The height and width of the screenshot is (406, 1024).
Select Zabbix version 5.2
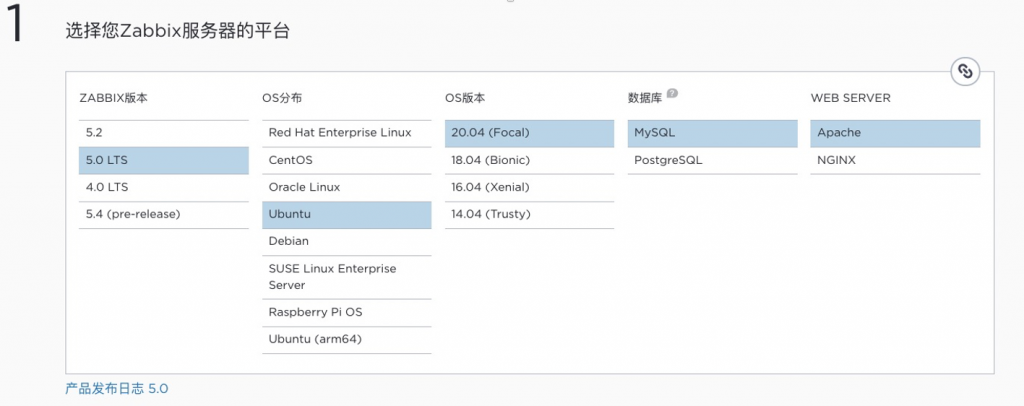[x=164, y=133]
